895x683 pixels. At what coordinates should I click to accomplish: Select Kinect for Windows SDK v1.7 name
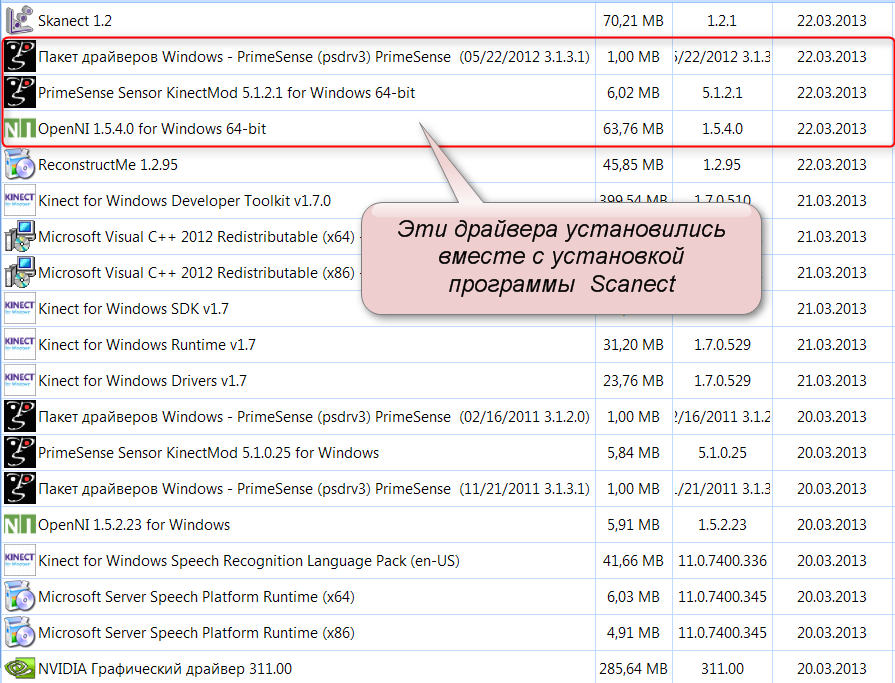click(134, 308)
